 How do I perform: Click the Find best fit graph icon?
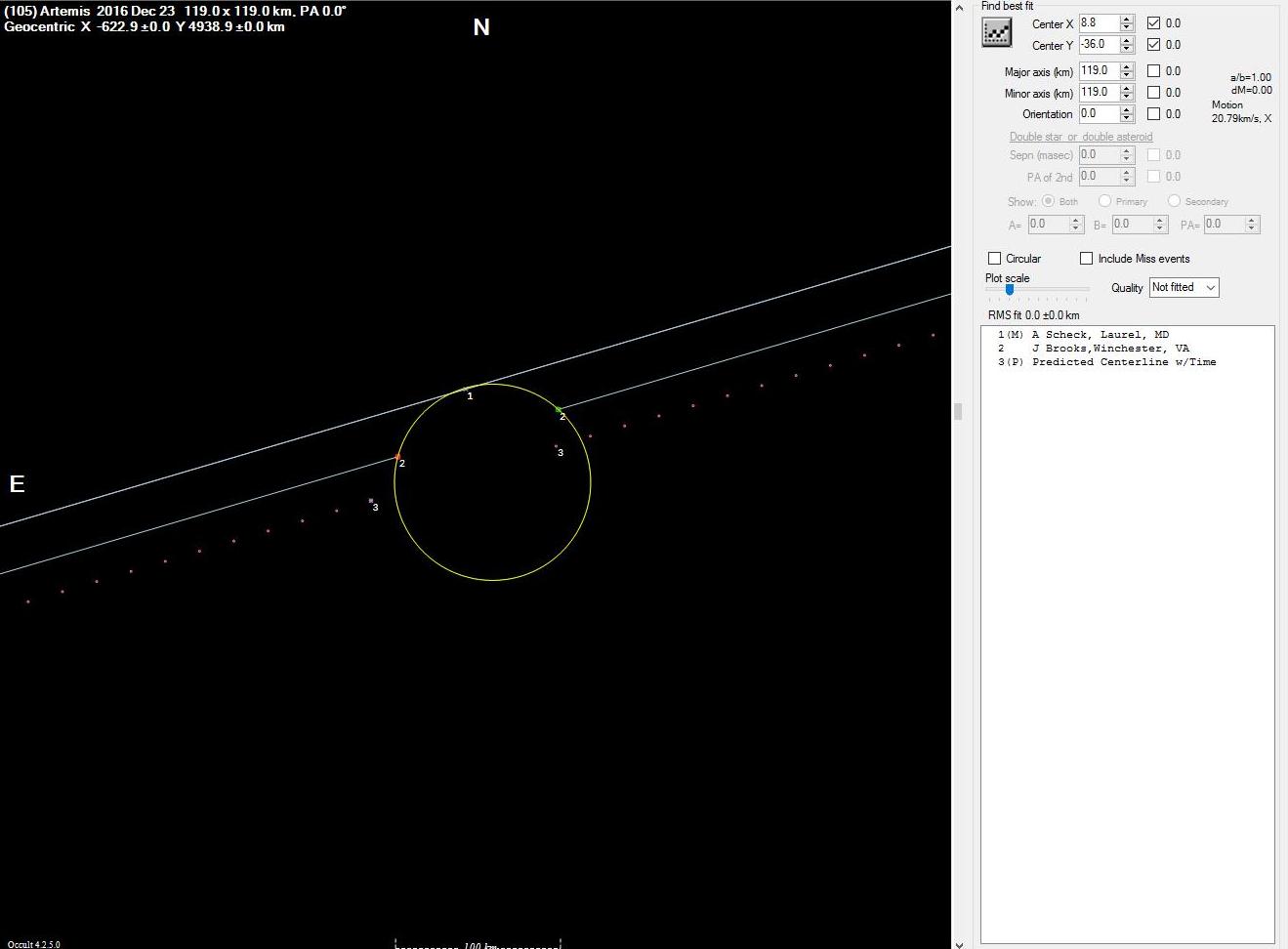pos(996,33)
